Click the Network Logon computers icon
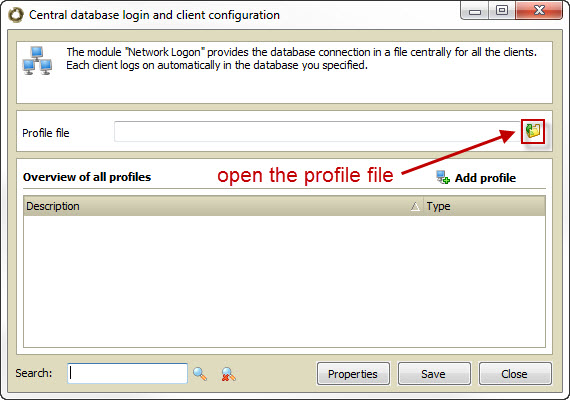570x400 pixels. pos(37,60)
